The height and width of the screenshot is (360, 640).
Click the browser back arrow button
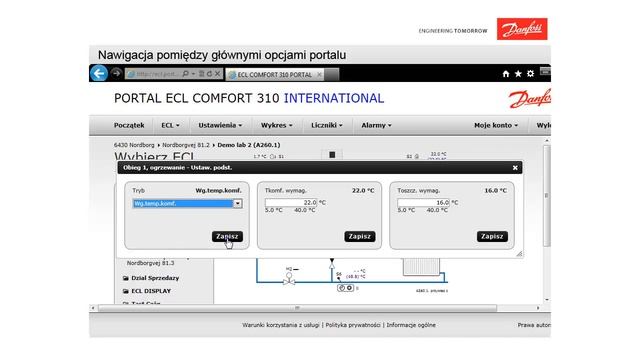[99, 73]
